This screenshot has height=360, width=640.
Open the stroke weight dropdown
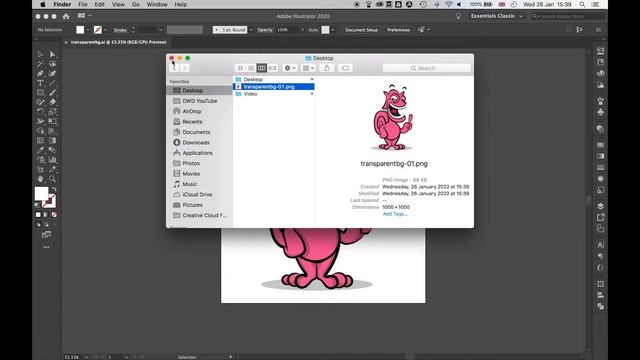tap(160, 30)
